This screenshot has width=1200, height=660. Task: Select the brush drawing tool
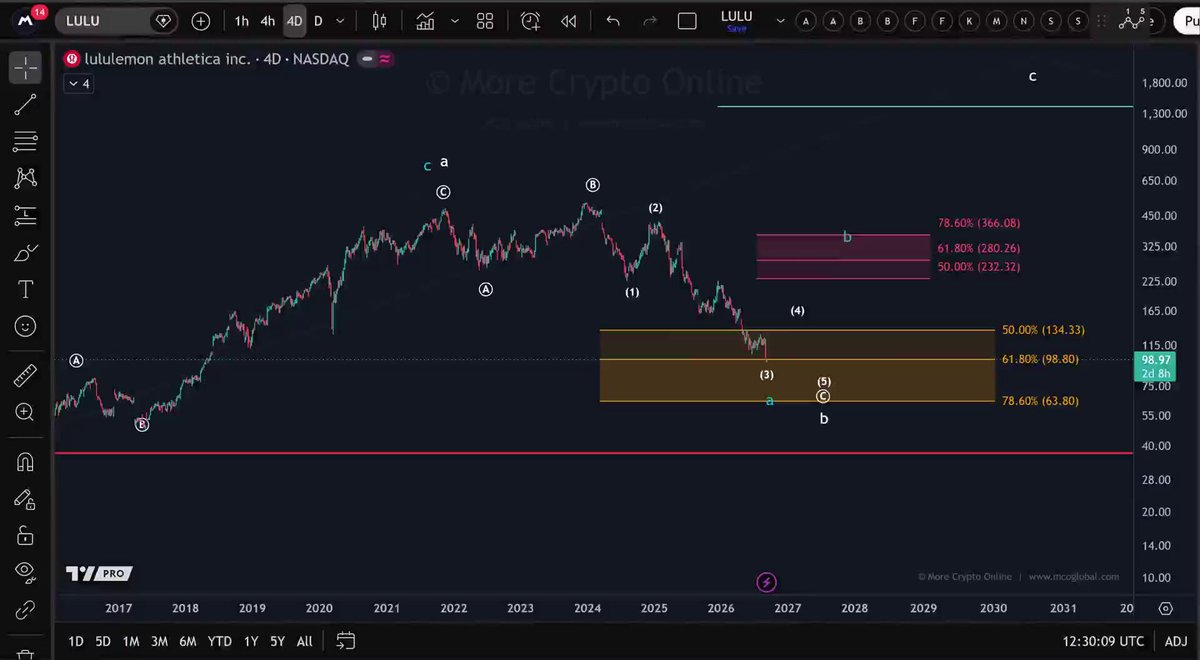(x=25, y=253)
